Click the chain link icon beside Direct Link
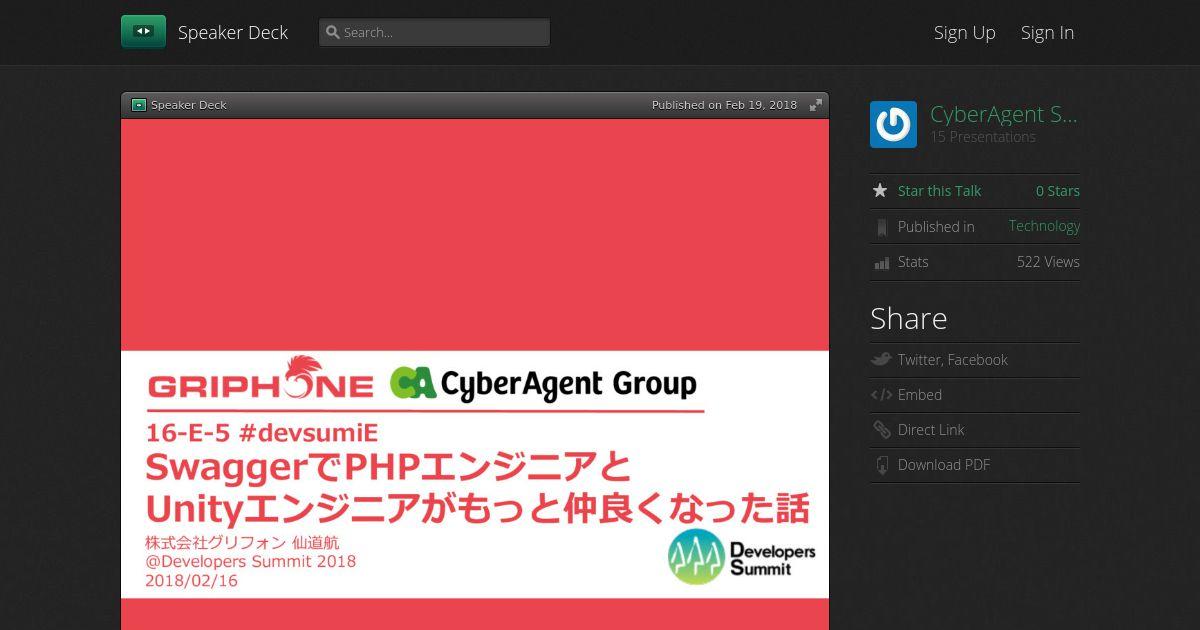 (x=881, y=430)
